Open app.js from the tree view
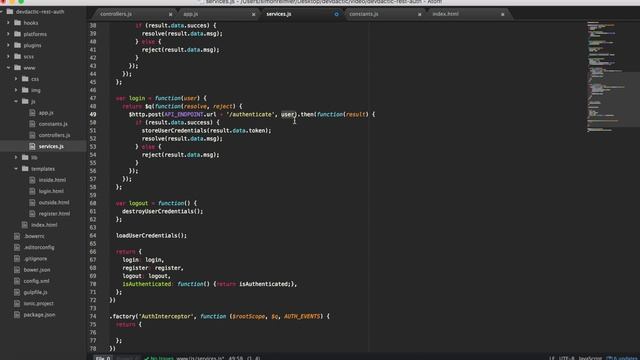This screenshot has width=640, height=360. click(46, 113)
